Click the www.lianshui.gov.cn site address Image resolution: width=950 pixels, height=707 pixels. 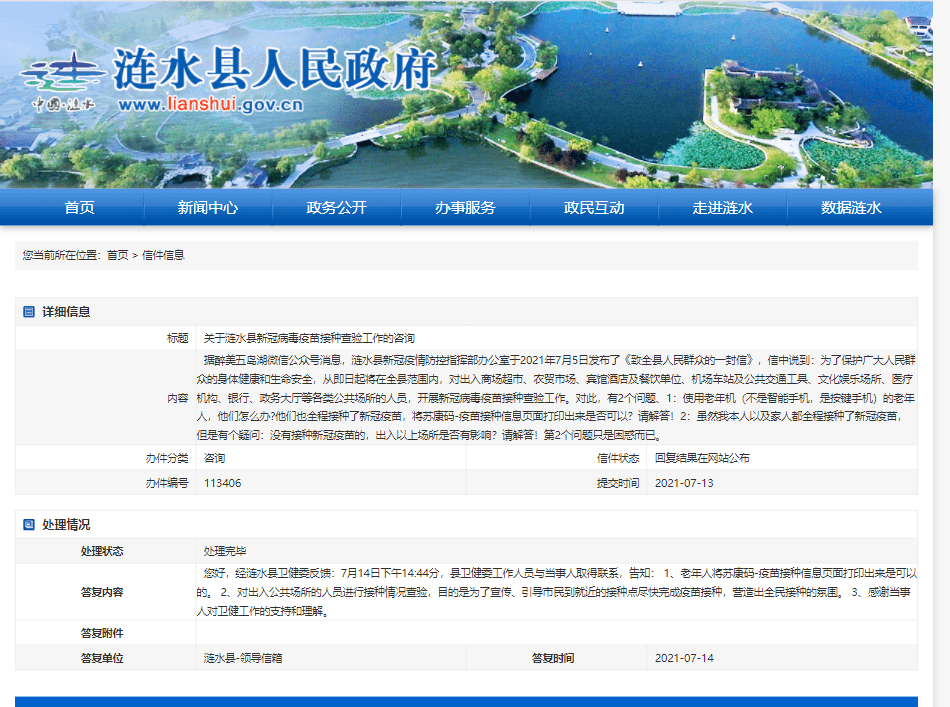210,105
